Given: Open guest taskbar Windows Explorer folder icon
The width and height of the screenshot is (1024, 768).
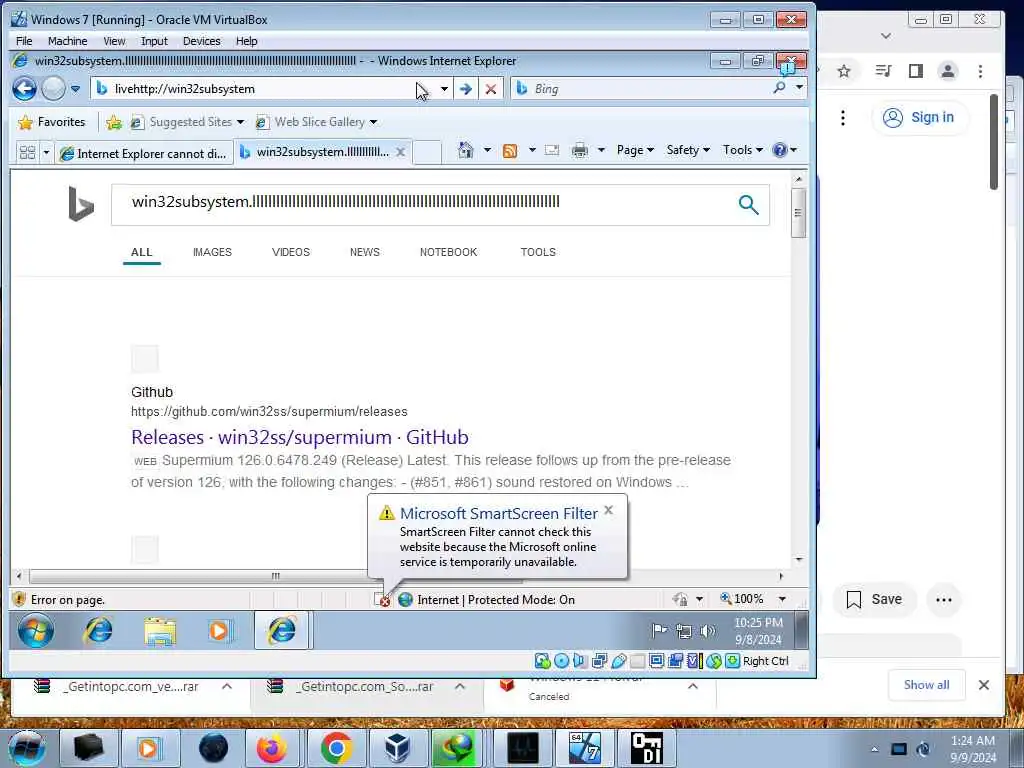Looking at the screenshot, I should coord(160,631).
